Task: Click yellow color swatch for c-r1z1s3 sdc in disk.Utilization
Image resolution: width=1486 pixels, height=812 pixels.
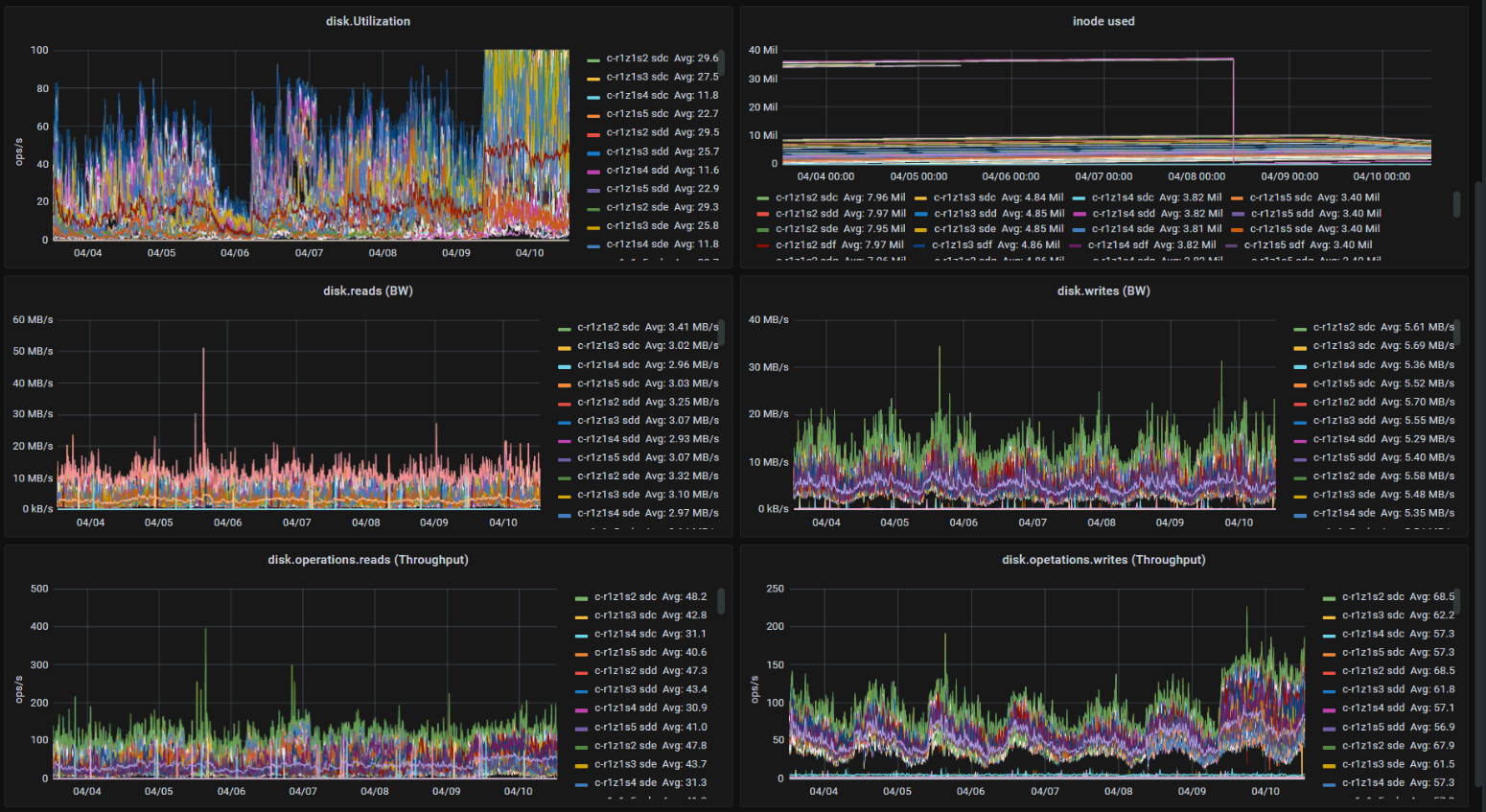Action: pos(593,79)
